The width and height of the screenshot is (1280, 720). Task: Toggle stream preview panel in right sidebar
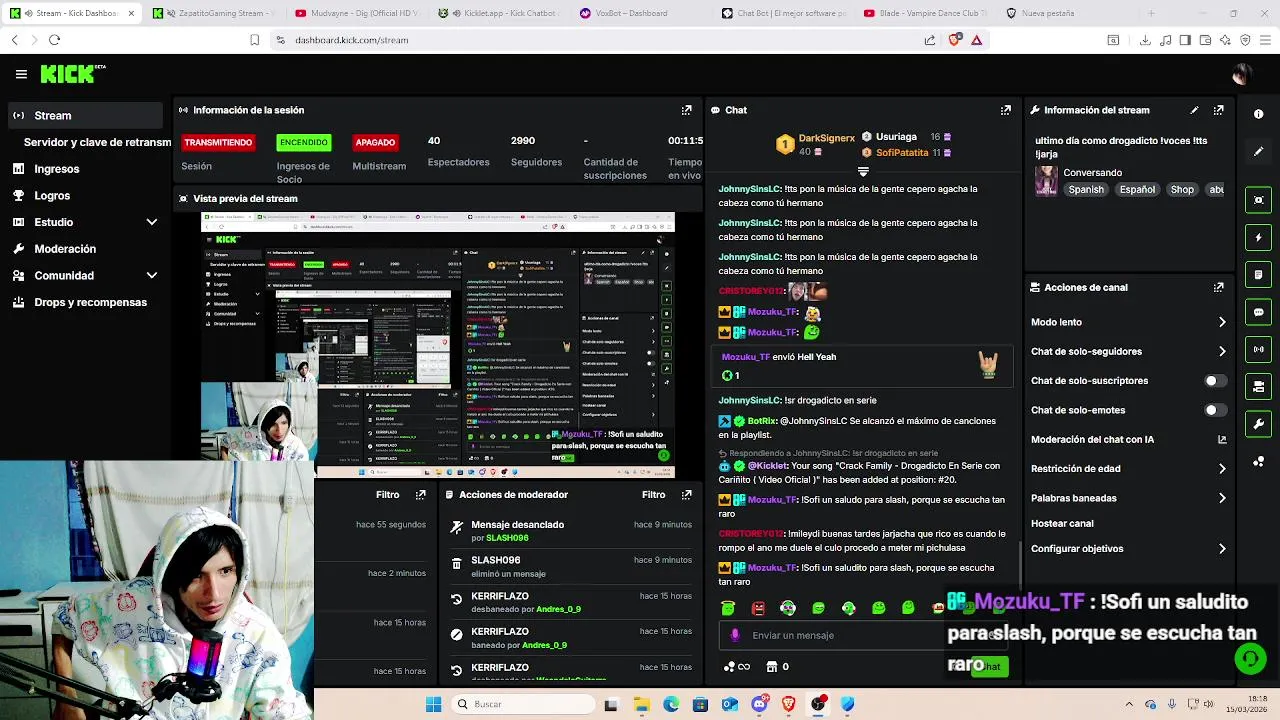click(x=1259, y=200)
